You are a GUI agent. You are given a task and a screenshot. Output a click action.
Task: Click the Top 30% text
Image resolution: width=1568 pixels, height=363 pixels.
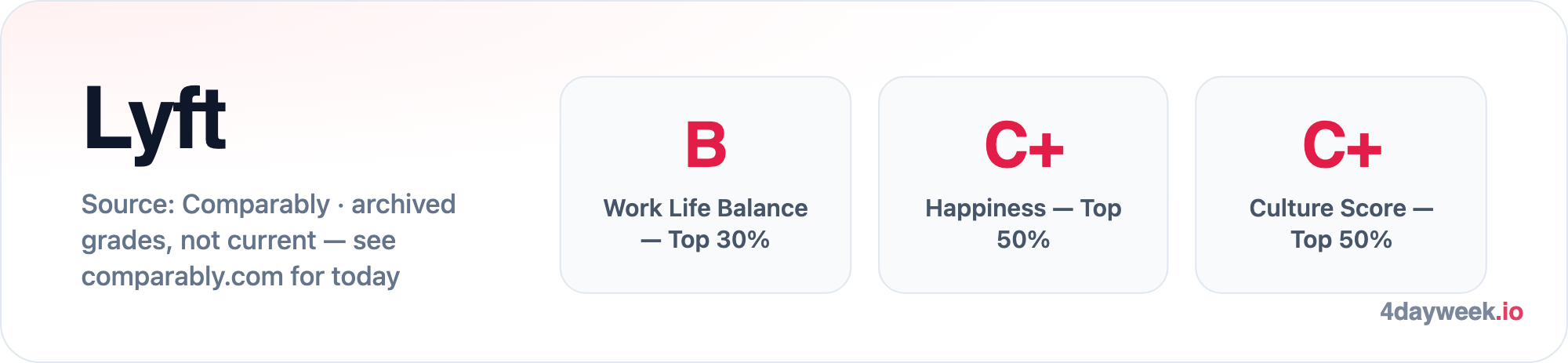[719, 239]
